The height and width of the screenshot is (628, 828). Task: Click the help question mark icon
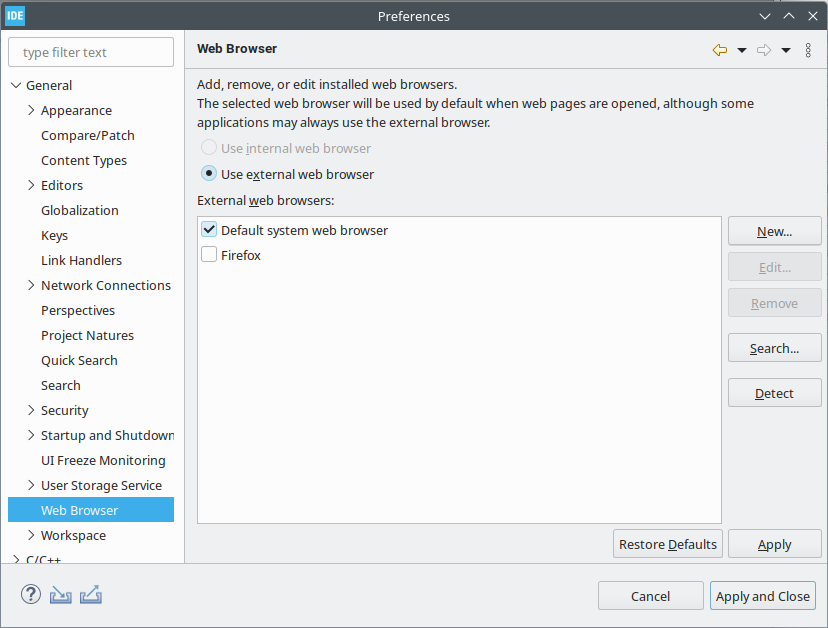29,594
